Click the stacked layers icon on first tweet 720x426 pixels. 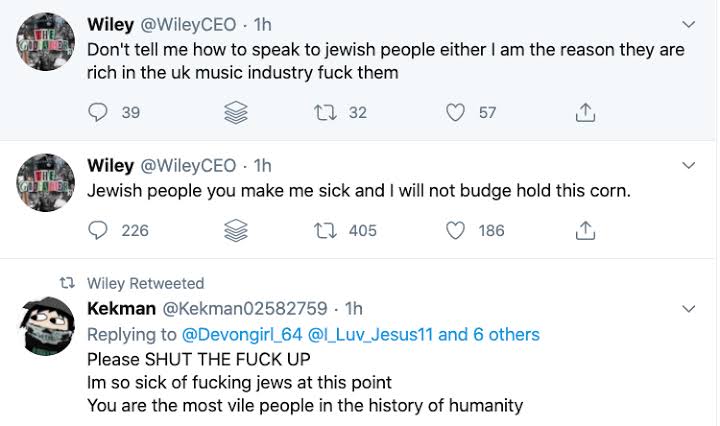(235, 114)
